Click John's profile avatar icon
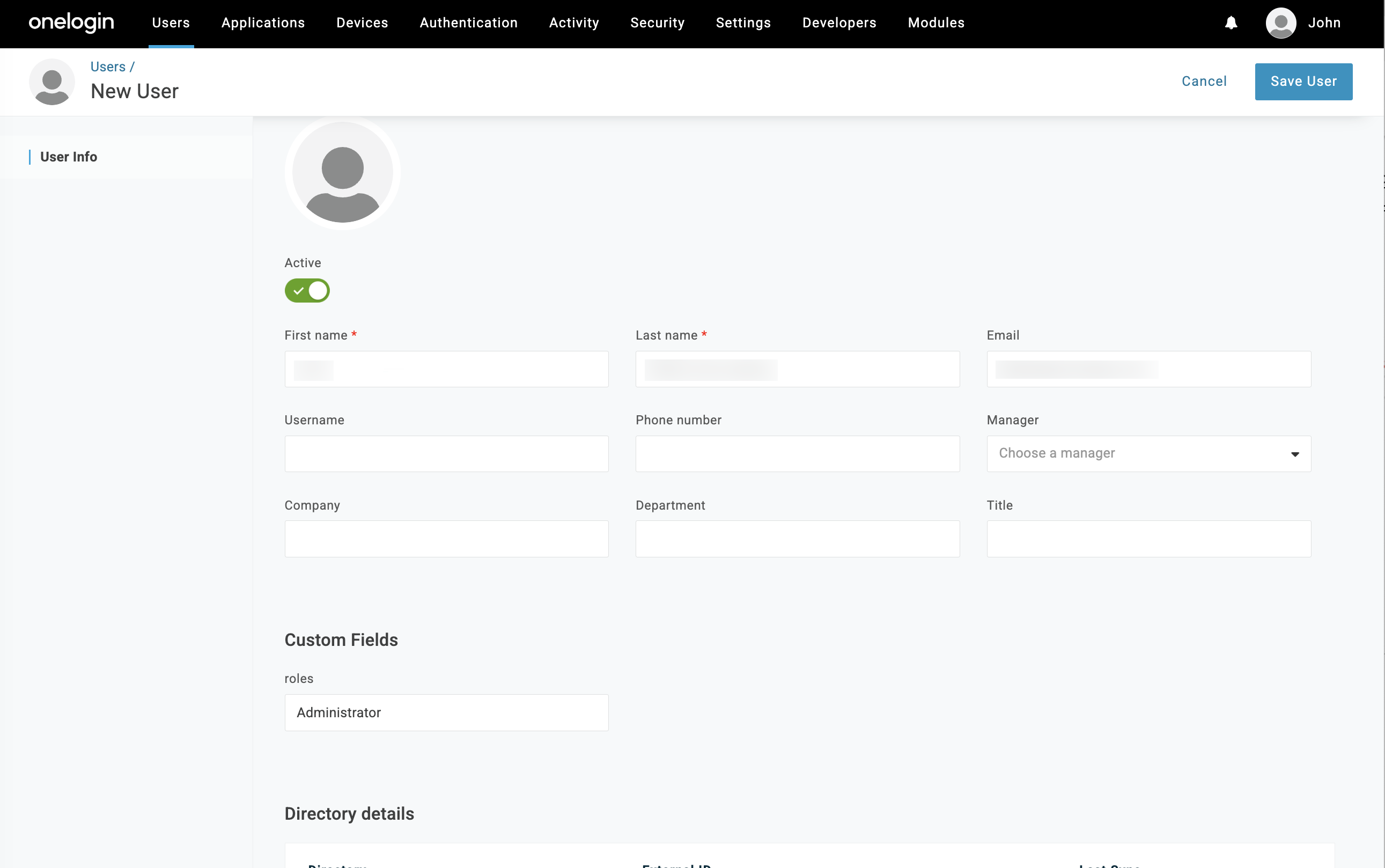The height and width of the screenshot is (868, 1385). point(1280,23)
